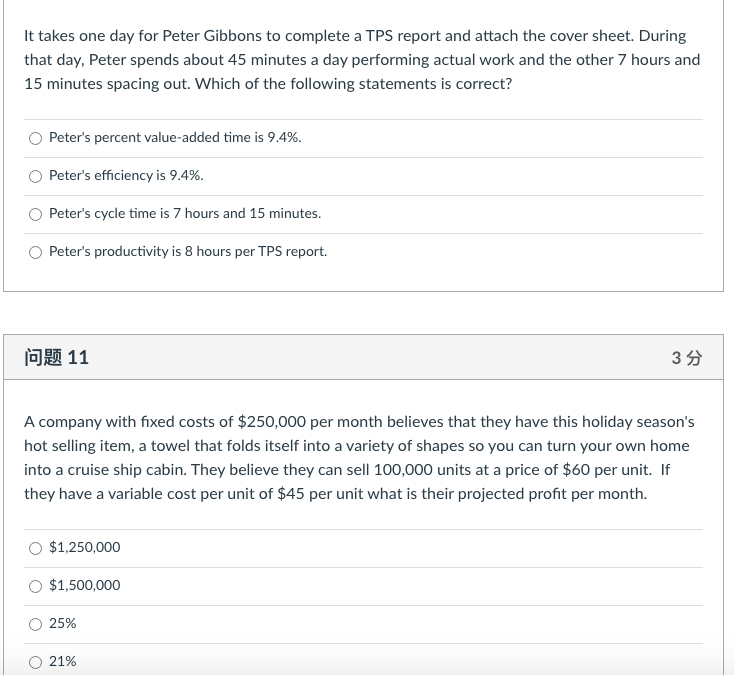The image size is (734, 675).
Task: Choose radio for cycle time 7 hours 15 minutes
Action: 36,214
